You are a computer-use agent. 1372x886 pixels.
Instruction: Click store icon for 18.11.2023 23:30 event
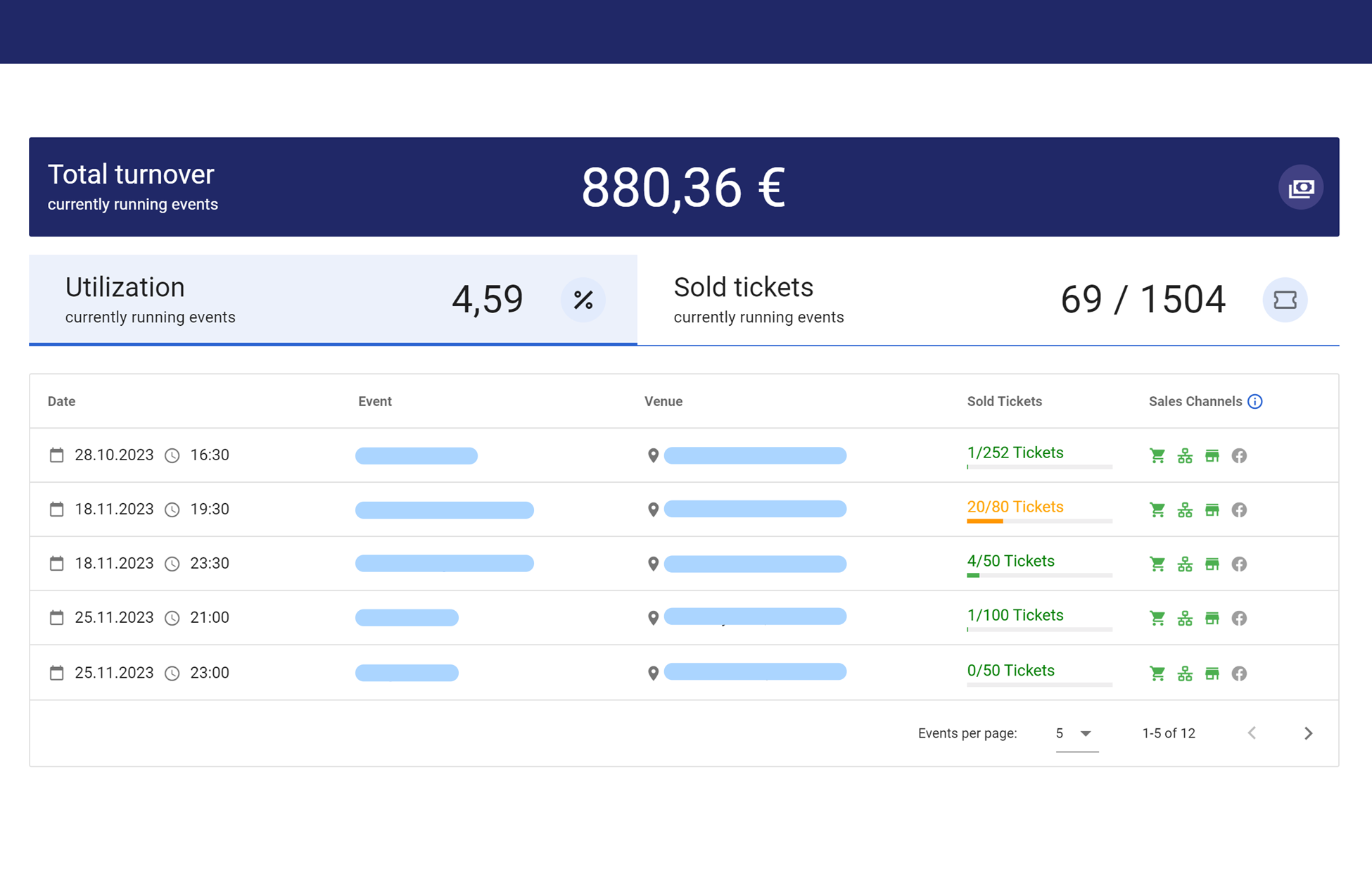pyautogui.click(x=1212, y=564)
